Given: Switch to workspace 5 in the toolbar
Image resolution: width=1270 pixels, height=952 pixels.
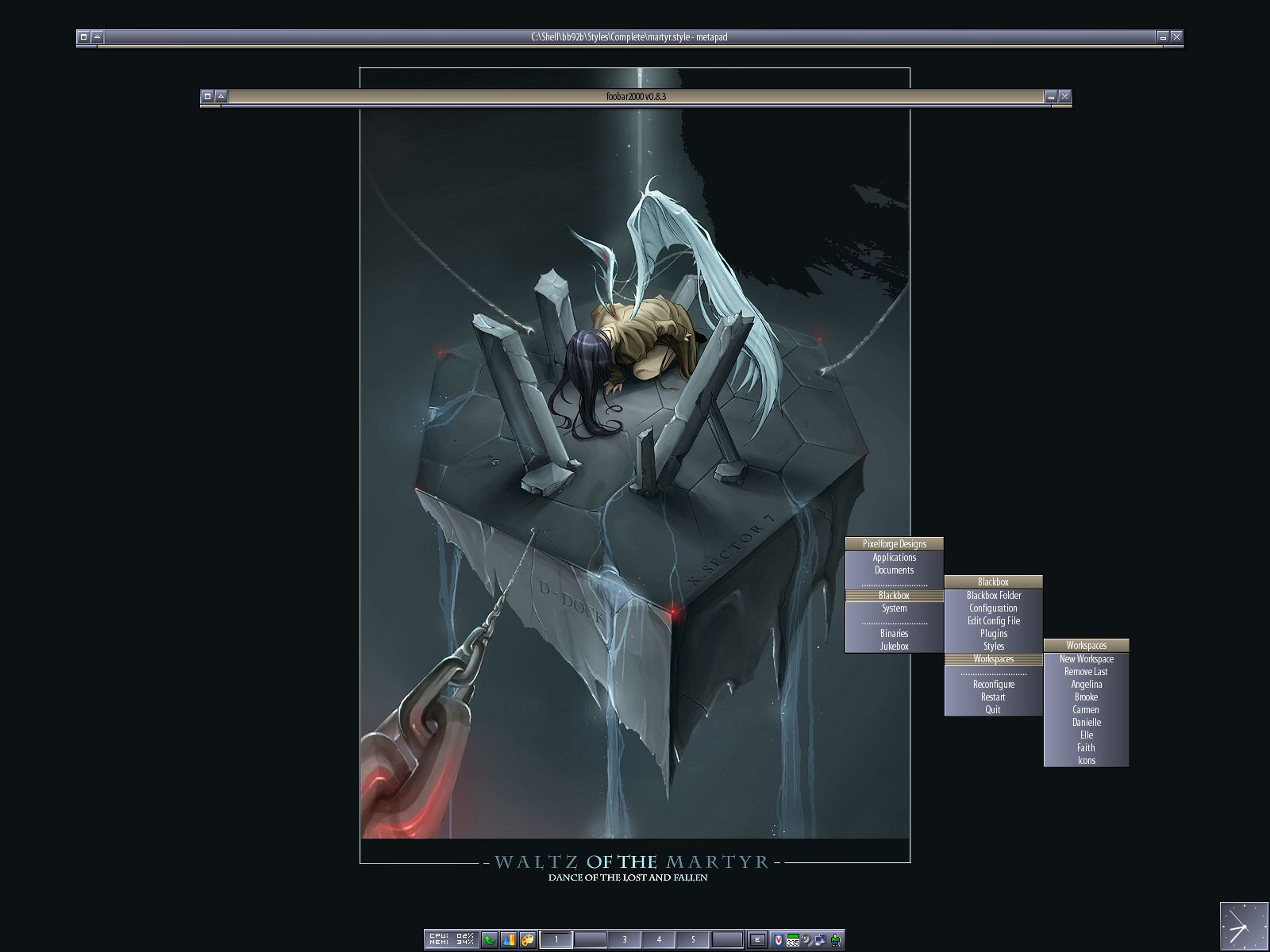Looking at the screenshot, I should coord(693,940).
